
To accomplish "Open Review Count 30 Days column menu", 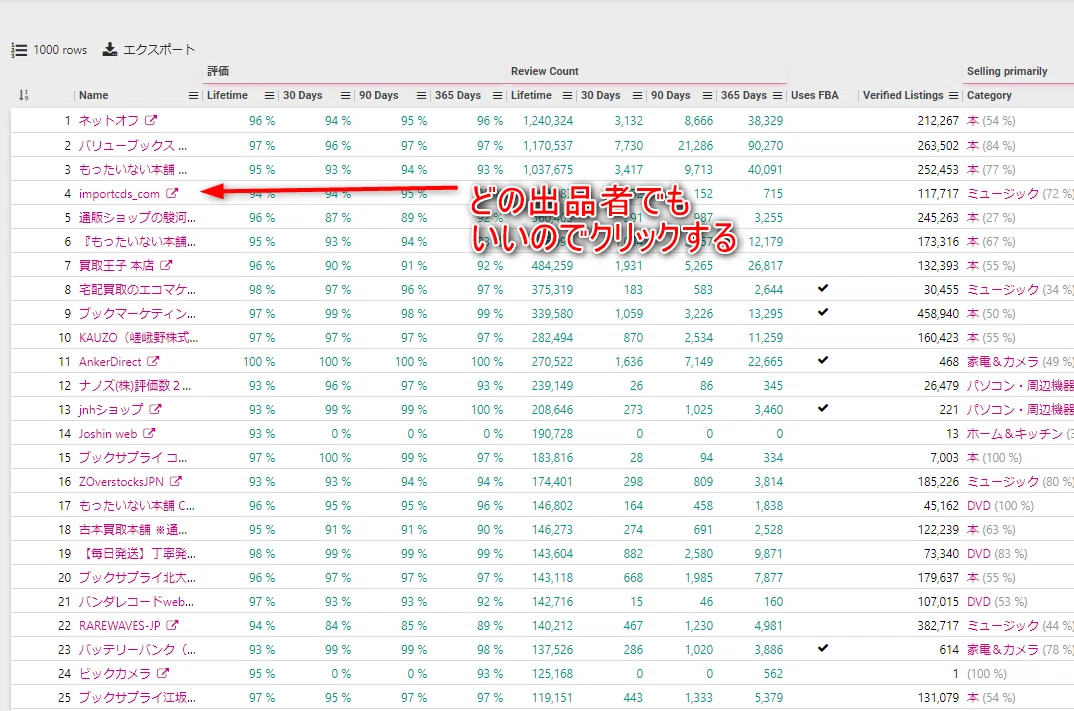I will pos(638,95).
